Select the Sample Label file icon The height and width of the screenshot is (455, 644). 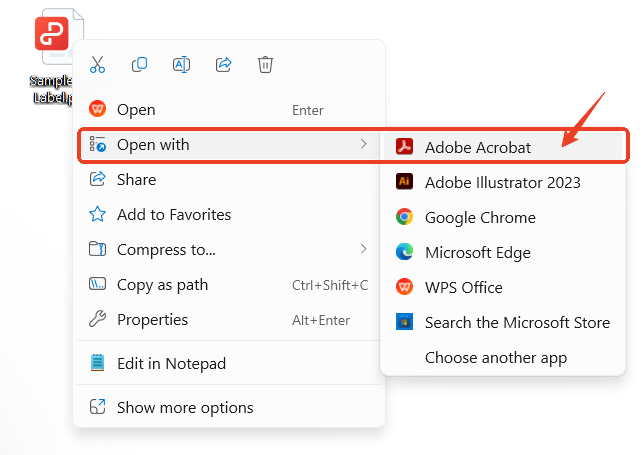pos(58,36)
